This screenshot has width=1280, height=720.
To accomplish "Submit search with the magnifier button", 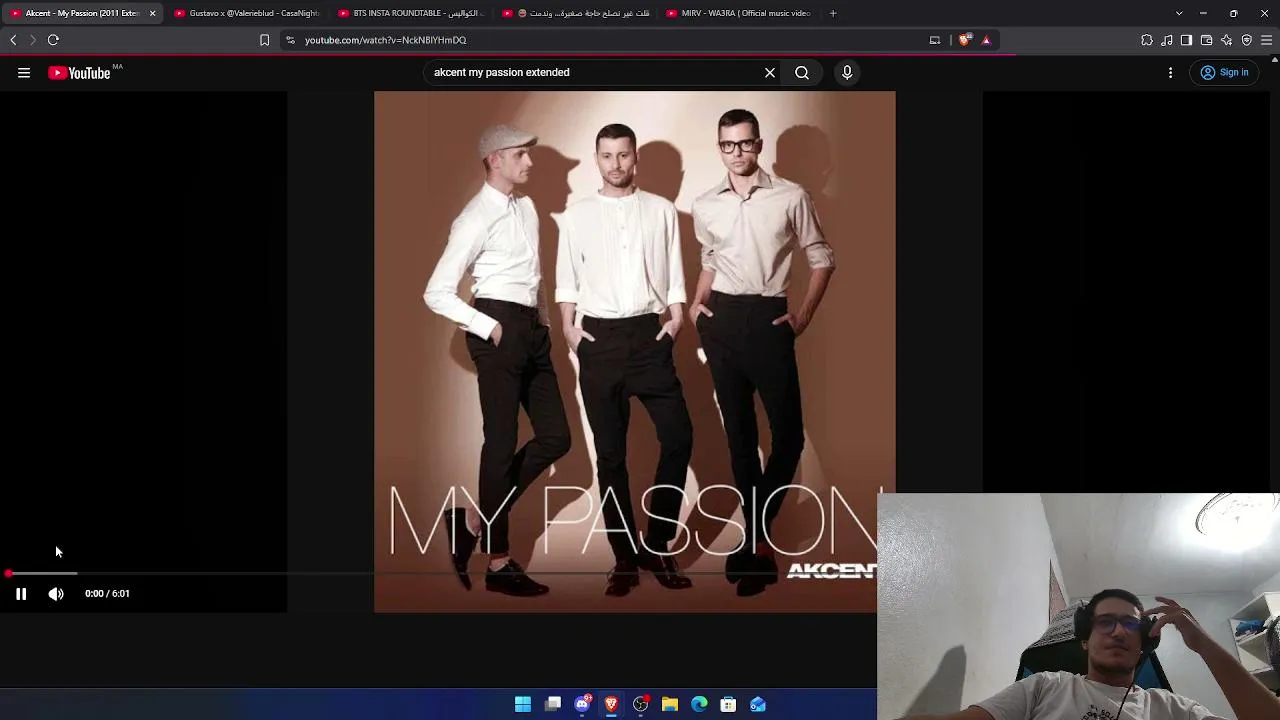I will pos(802,72).
